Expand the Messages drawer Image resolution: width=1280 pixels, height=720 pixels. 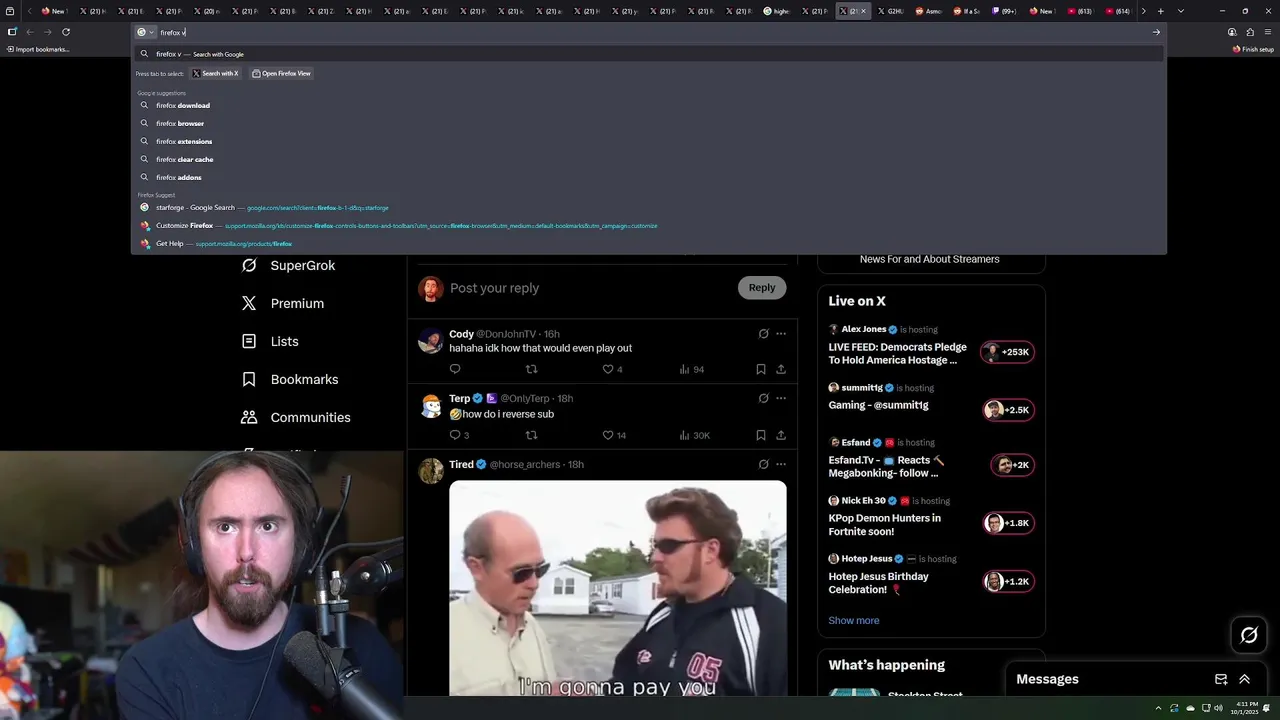coord(1245,679)
